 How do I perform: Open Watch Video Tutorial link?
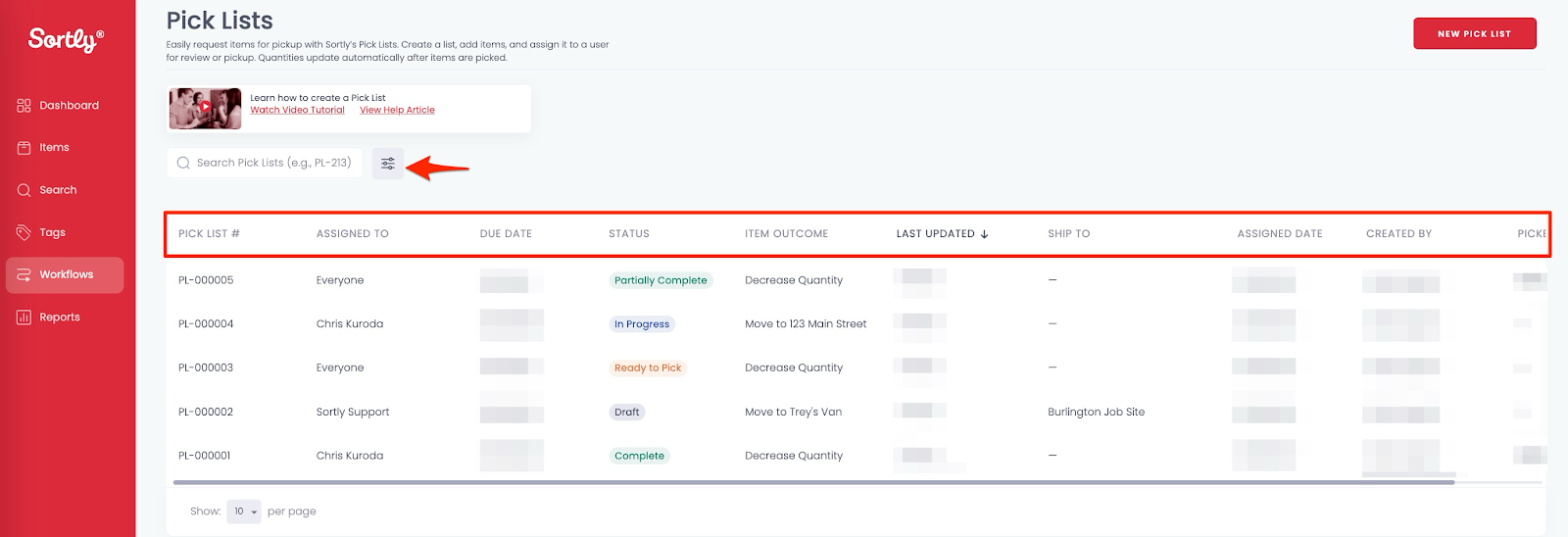coord(297,110)
